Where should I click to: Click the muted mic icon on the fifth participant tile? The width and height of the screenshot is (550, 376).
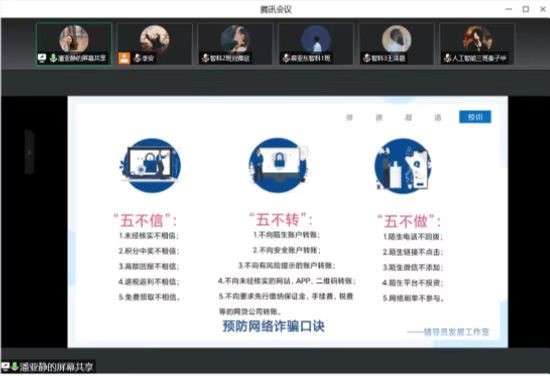click(x=367, y=58)
